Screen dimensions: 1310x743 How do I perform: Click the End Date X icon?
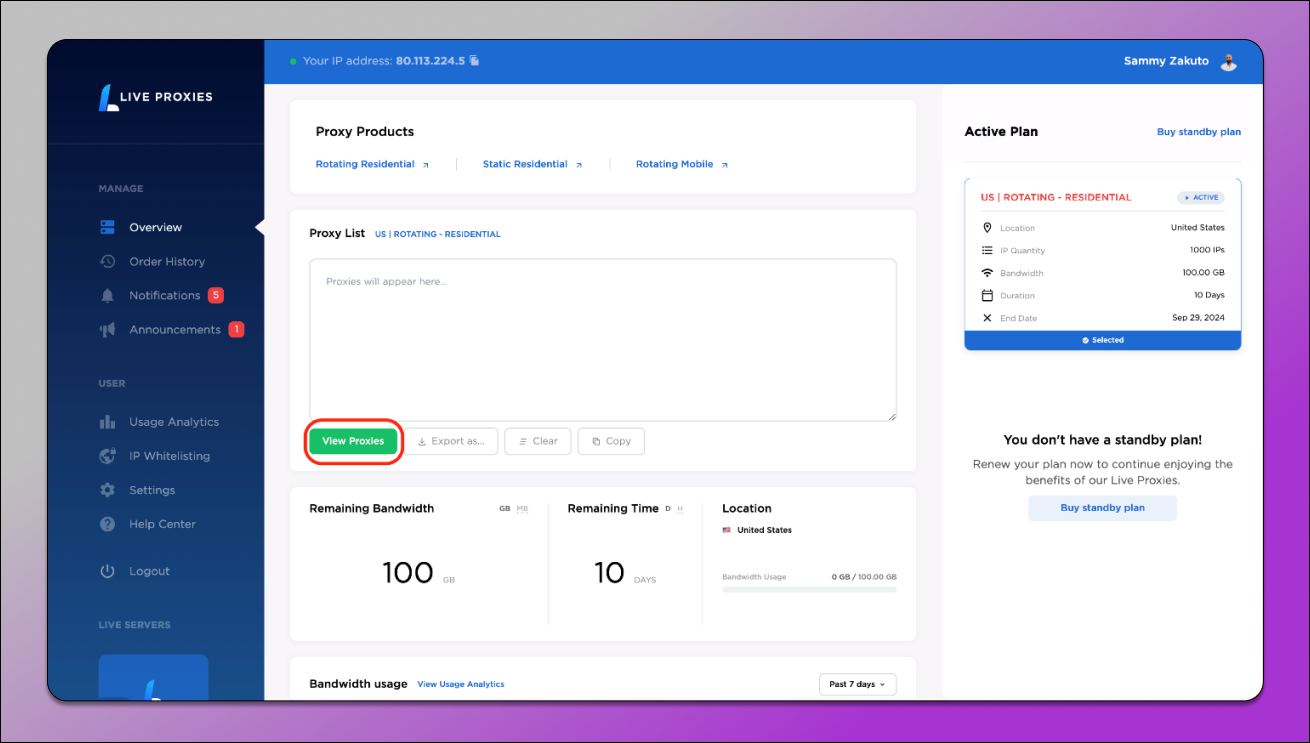click(987, 318)
